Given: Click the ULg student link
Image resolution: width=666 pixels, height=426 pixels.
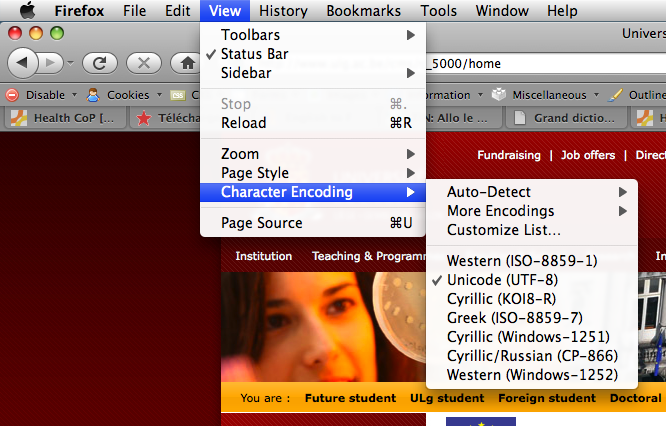Looking at the screenshot, I should click(447, 398).
